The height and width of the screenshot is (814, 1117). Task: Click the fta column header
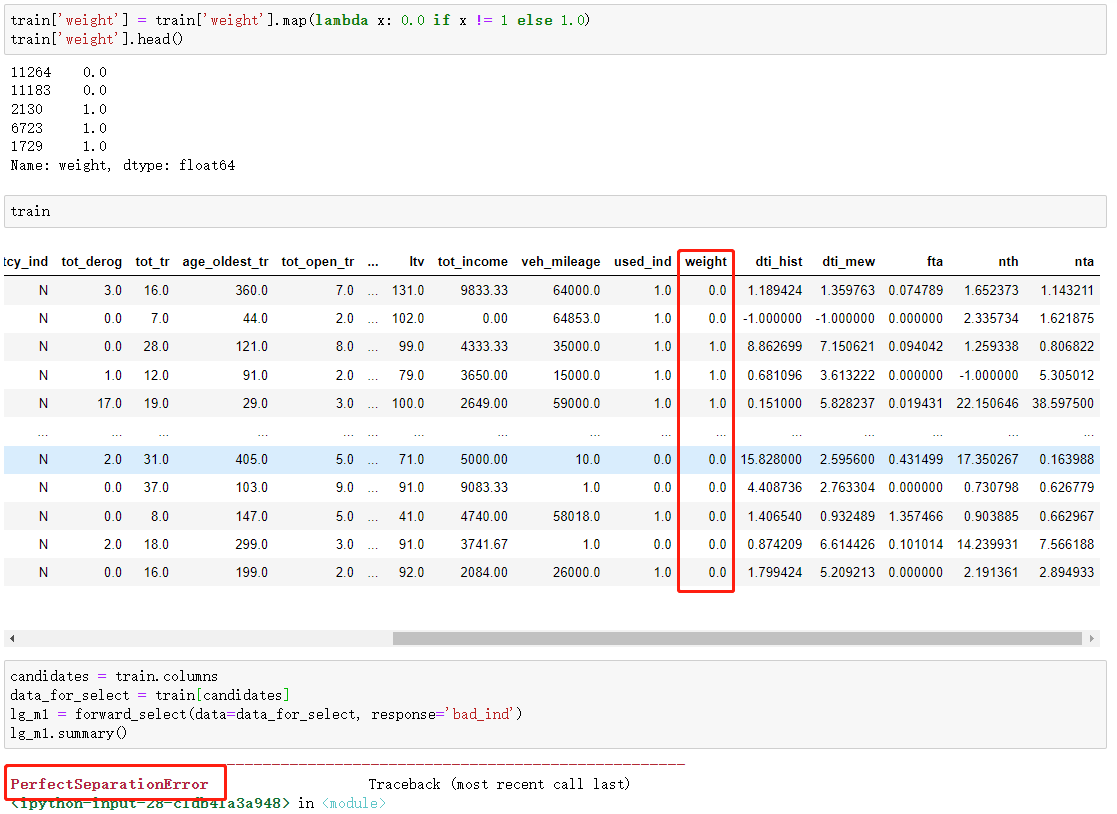934,261
